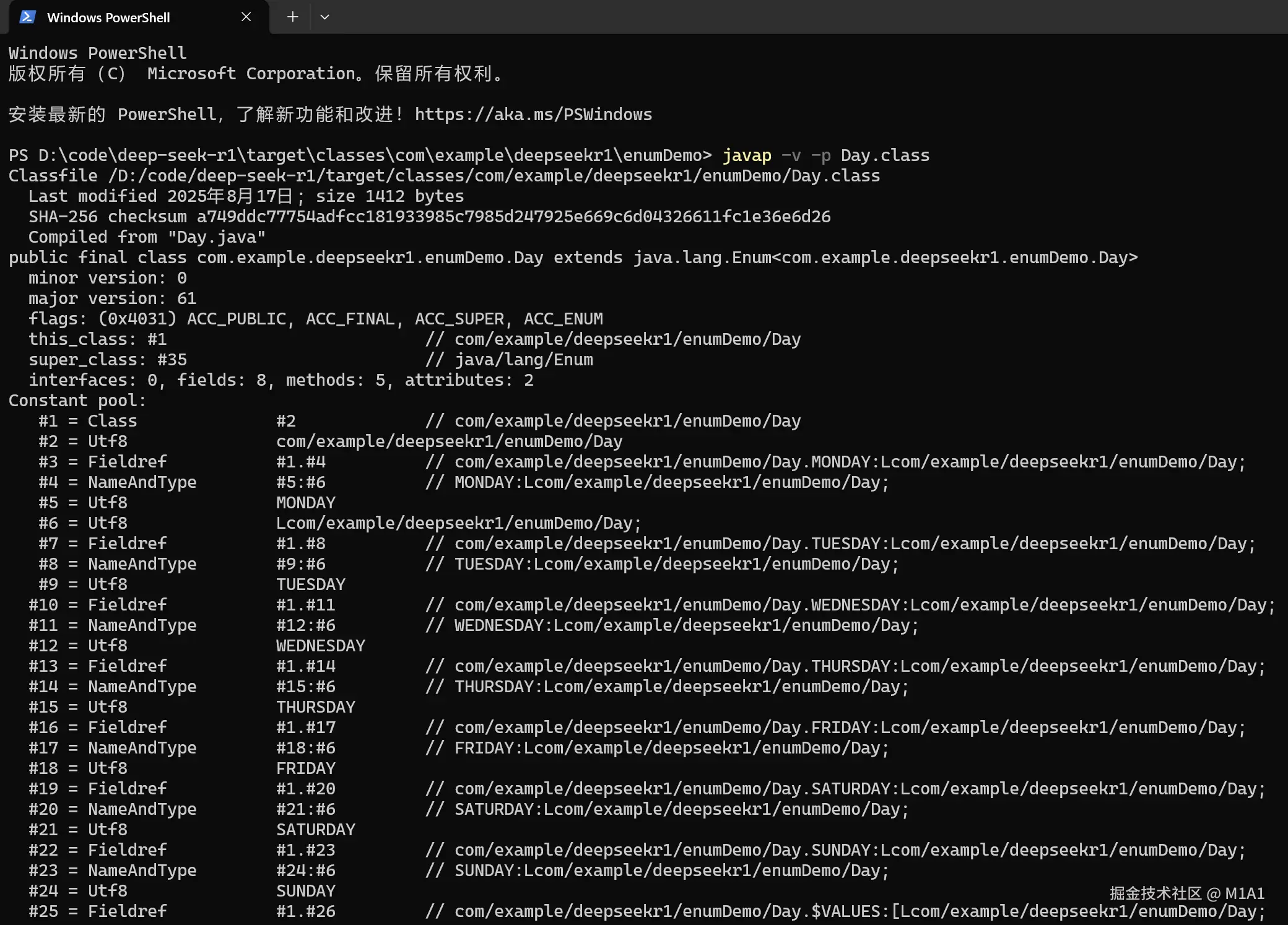This screenshot has width=1288, height=925.
Task: Click the WEDNESDAY Utf8 value at entry #12
Action: click(320, 646)
